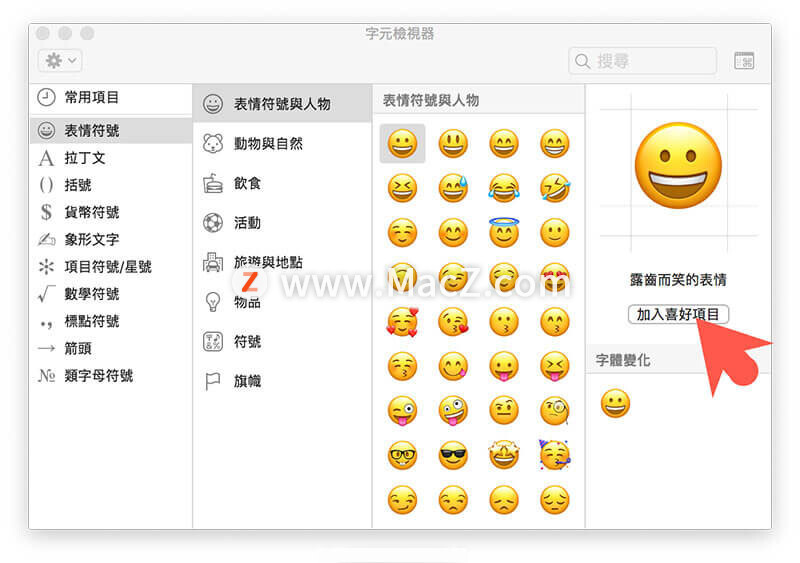Screen dimensions: 800x563
Task: Select the pensive sad face emoji in last row
Action: tap(555, 500)
